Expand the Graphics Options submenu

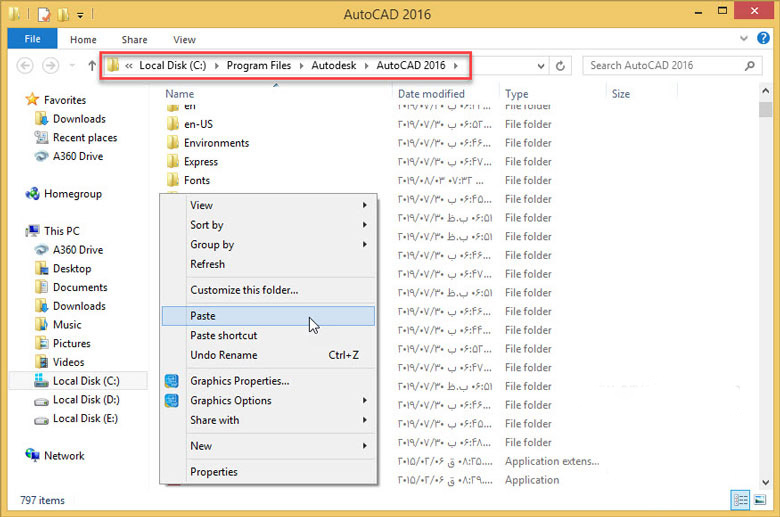click(268, 401)
